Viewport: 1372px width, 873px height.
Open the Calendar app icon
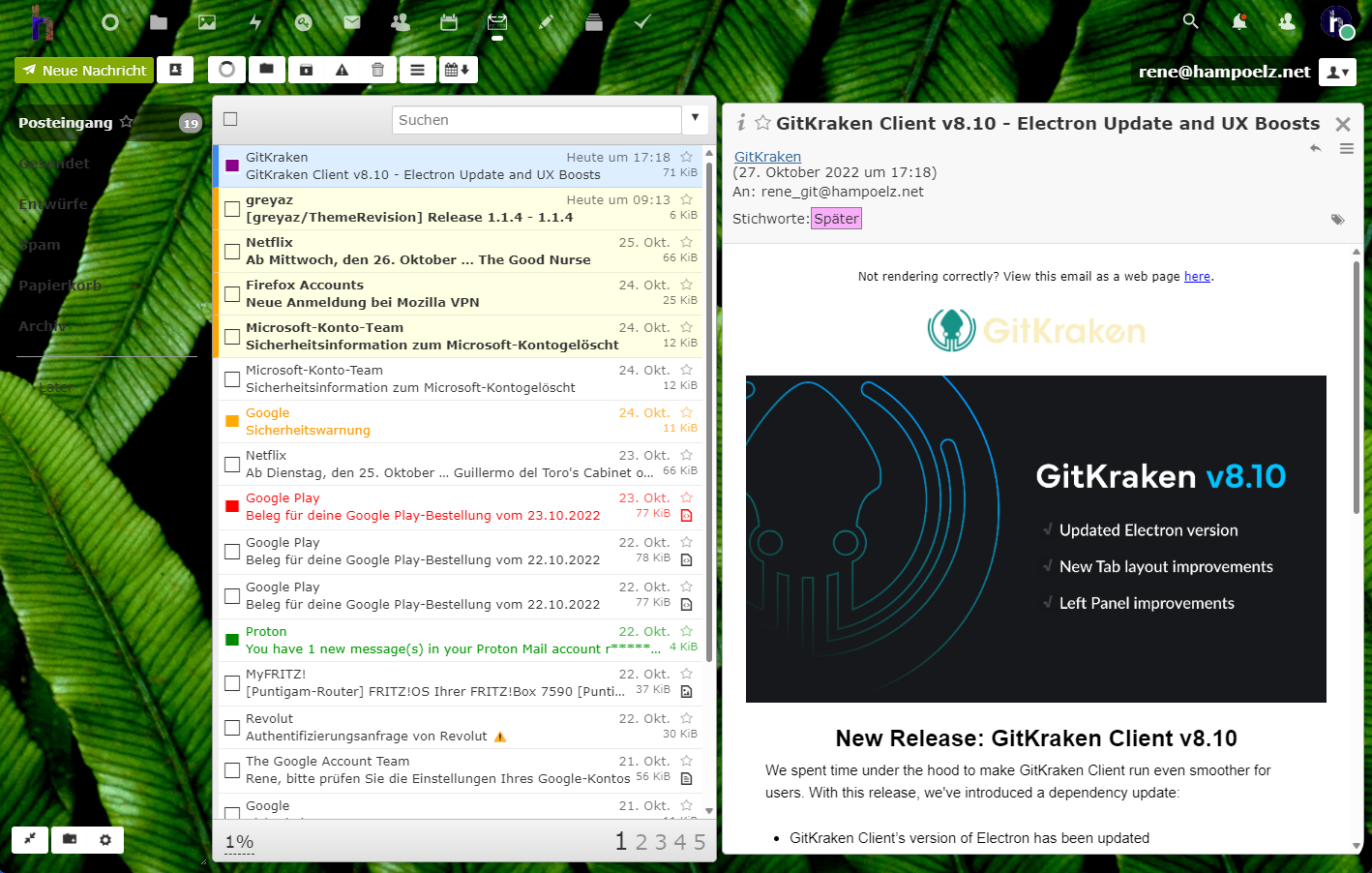449,22
